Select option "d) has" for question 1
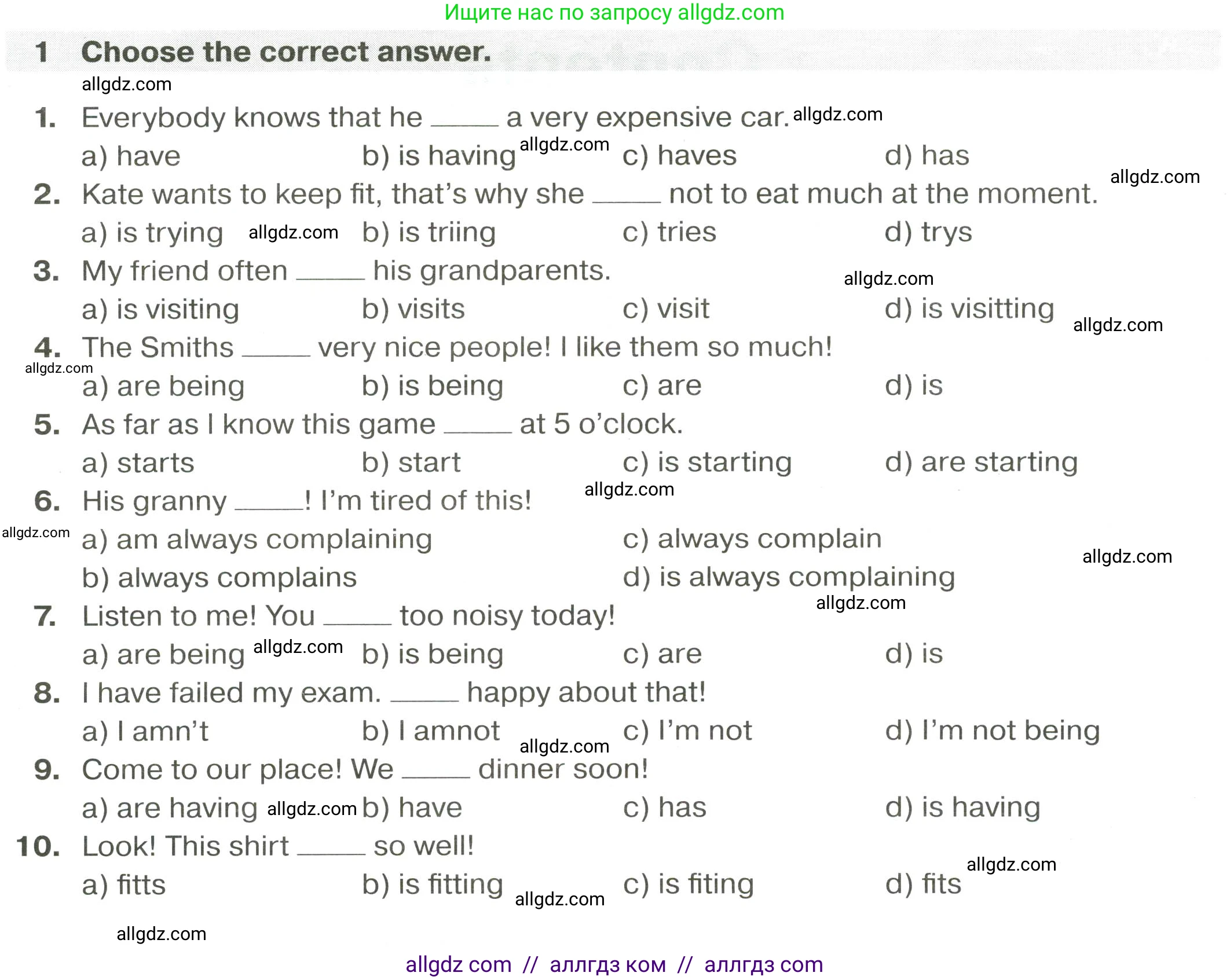The height and width of the screenshot is (980, 1230). 927,156
